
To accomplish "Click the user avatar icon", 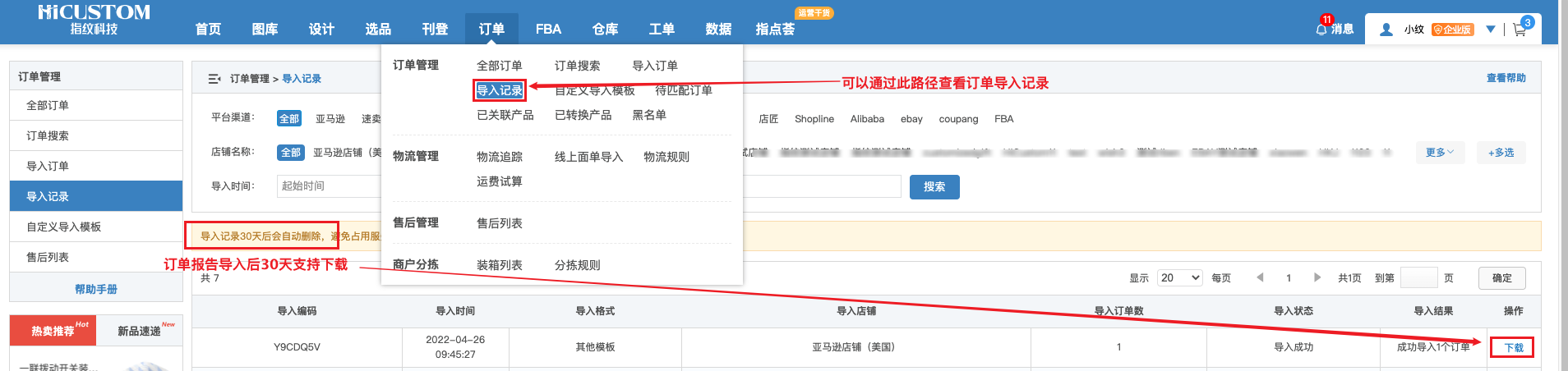I will click(1386, 30).
